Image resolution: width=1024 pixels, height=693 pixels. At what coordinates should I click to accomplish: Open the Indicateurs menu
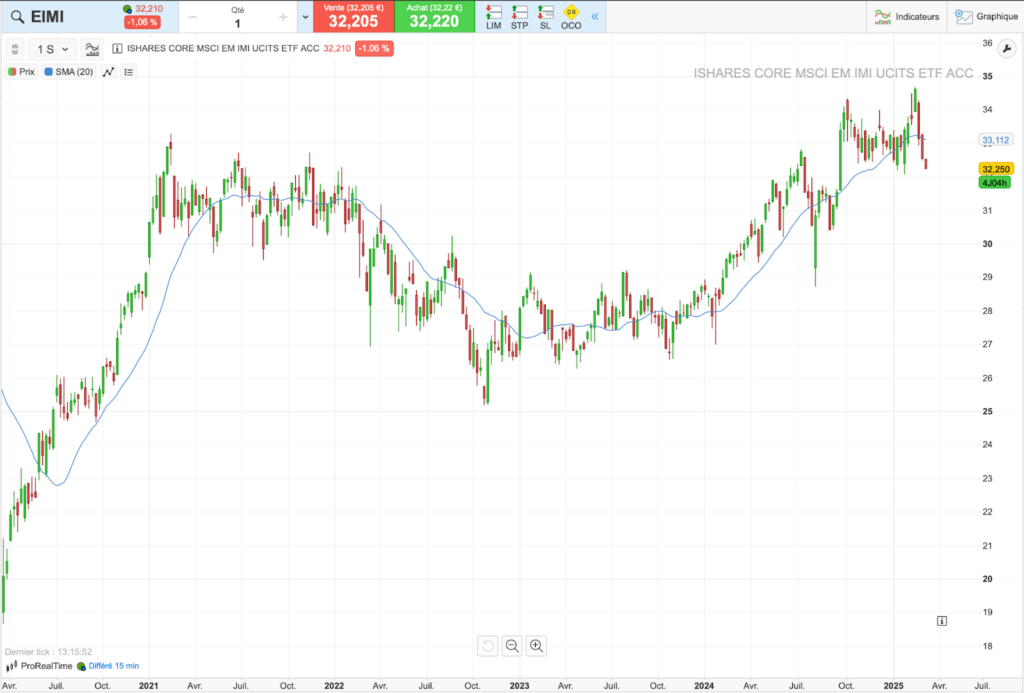(x=906, y=17)
